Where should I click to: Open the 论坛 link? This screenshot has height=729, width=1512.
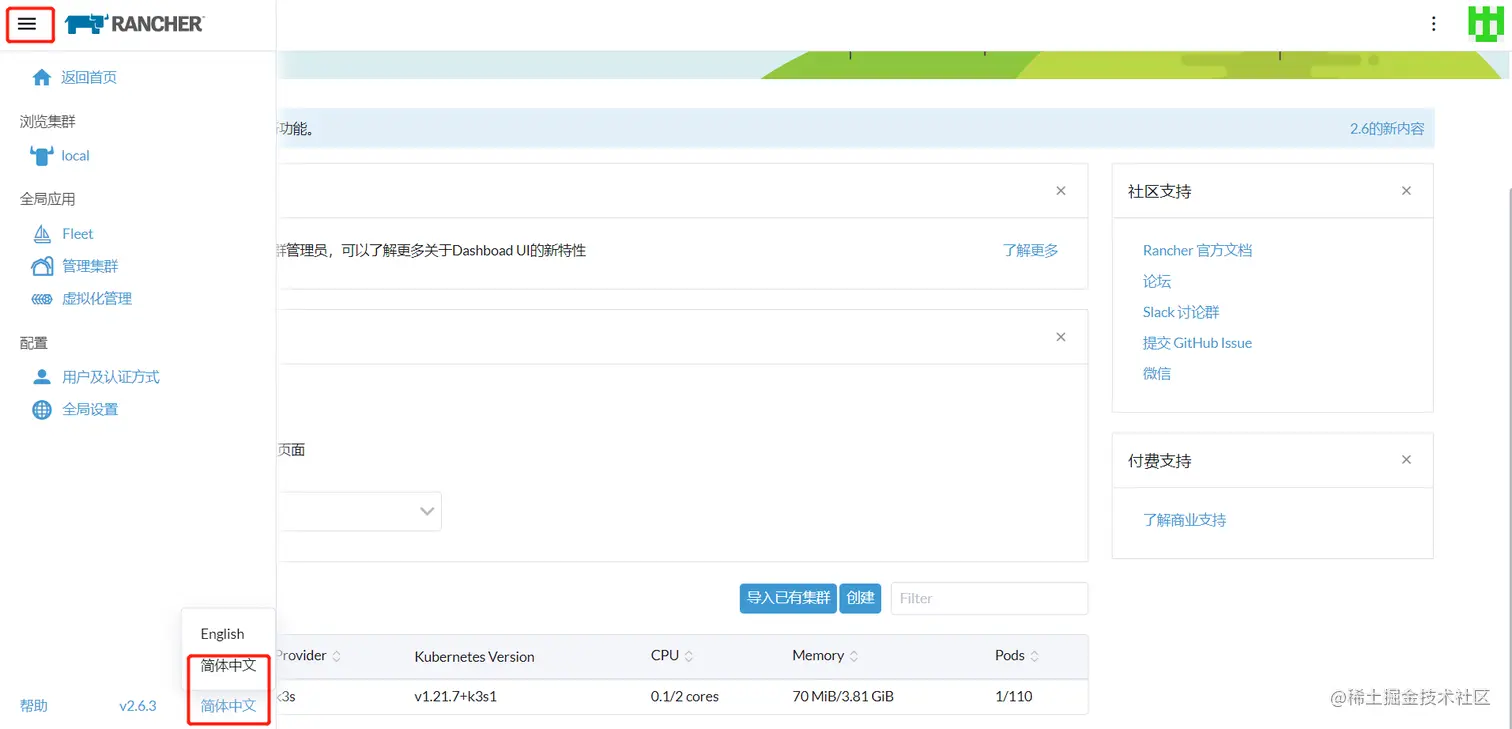pos(1157,281)
